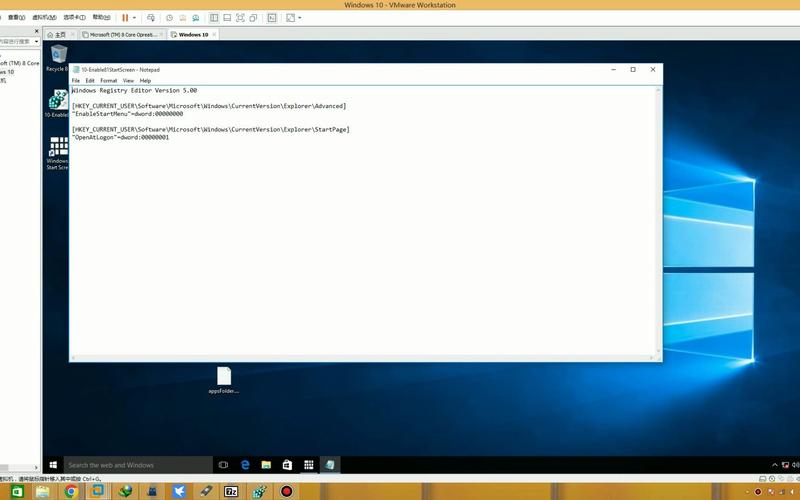Click the grid app icon in guest taskbar
The image size is (800, 500).
(x=309, y=465)
